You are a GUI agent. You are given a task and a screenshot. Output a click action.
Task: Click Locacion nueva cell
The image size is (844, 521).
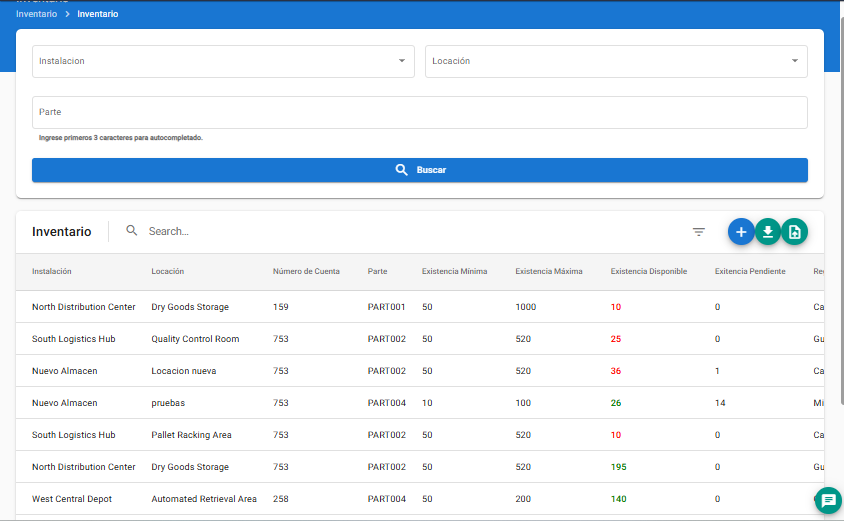[184, 371]
